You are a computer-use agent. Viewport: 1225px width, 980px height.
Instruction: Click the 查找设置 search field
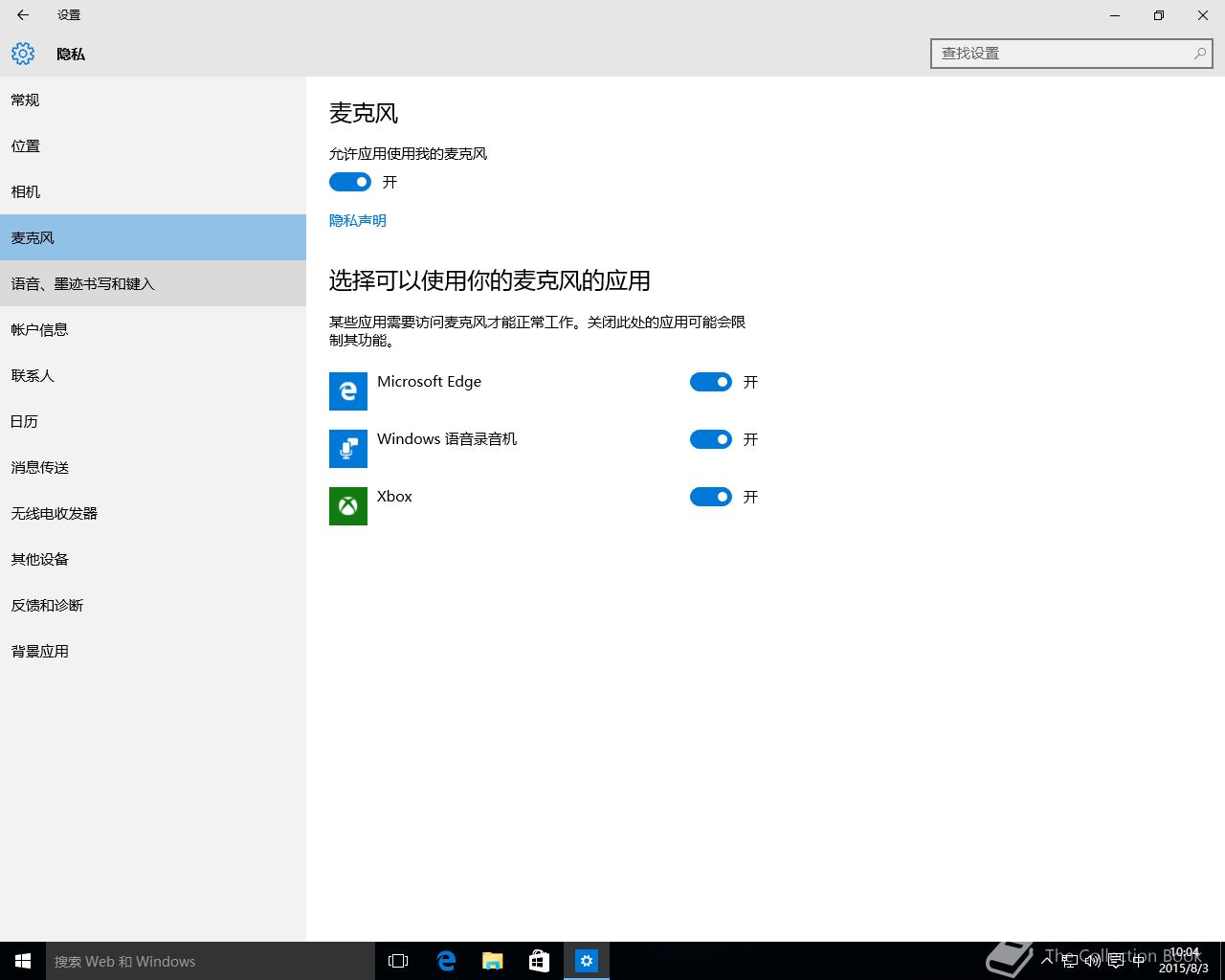[x=1072, y=54]
